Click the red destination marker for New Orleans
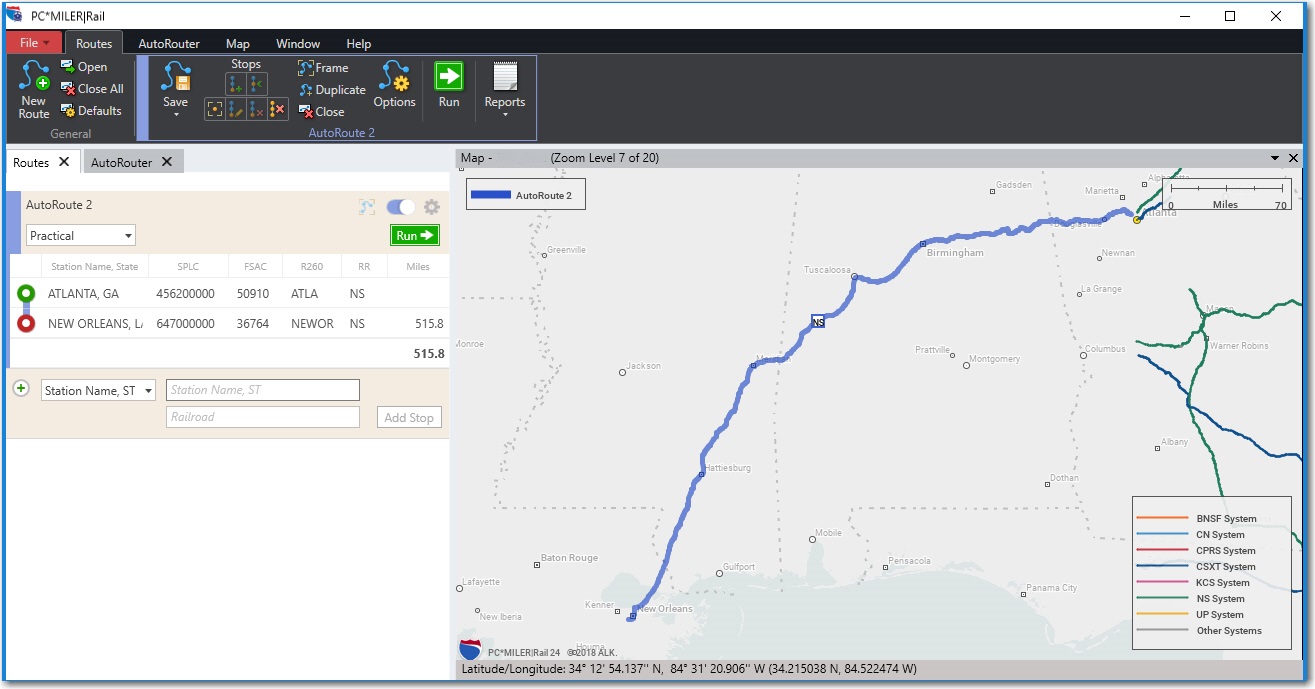1315x689 pixels. [x=26, y=324]
